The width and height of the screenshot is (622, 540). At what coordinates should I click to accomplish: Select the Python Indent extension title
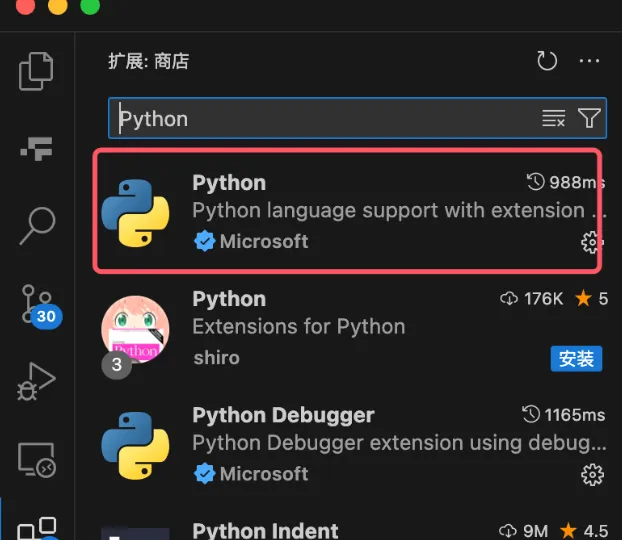point(265,530)
